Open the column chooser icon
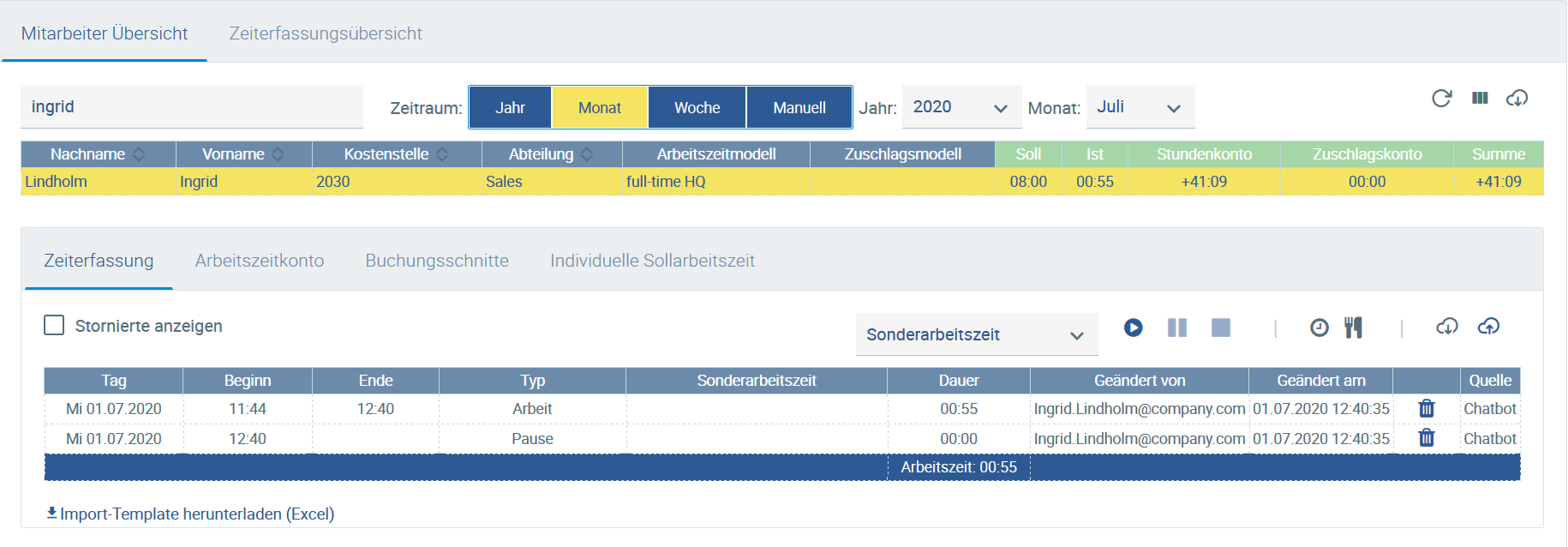1568x547 pixels. pos(1480,99)
